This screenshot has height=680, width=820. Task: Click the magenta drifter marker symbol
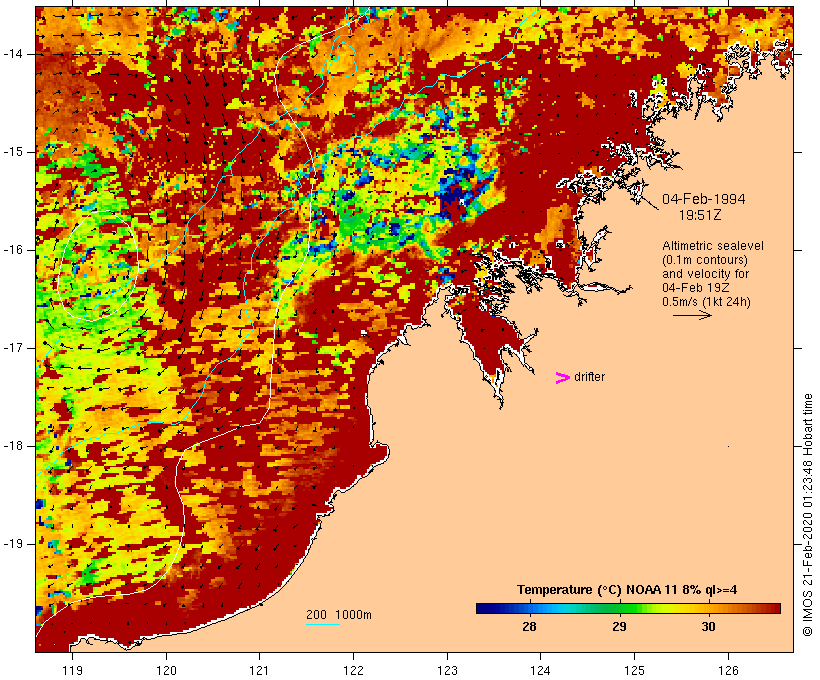click(x=563, y=378)
